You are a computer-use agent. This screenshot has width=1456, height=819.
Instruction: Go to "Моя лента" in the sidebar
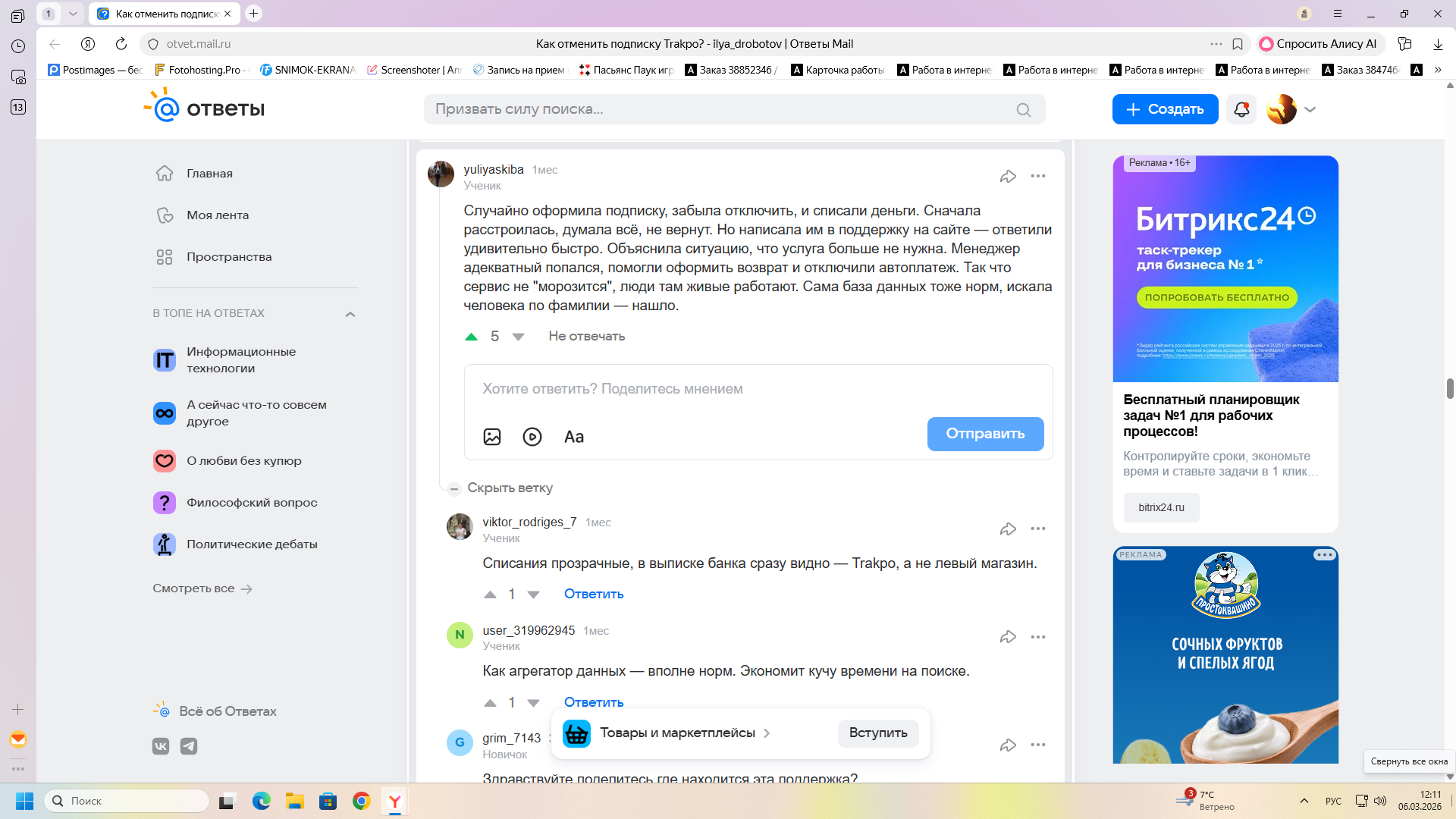[218, 215]
